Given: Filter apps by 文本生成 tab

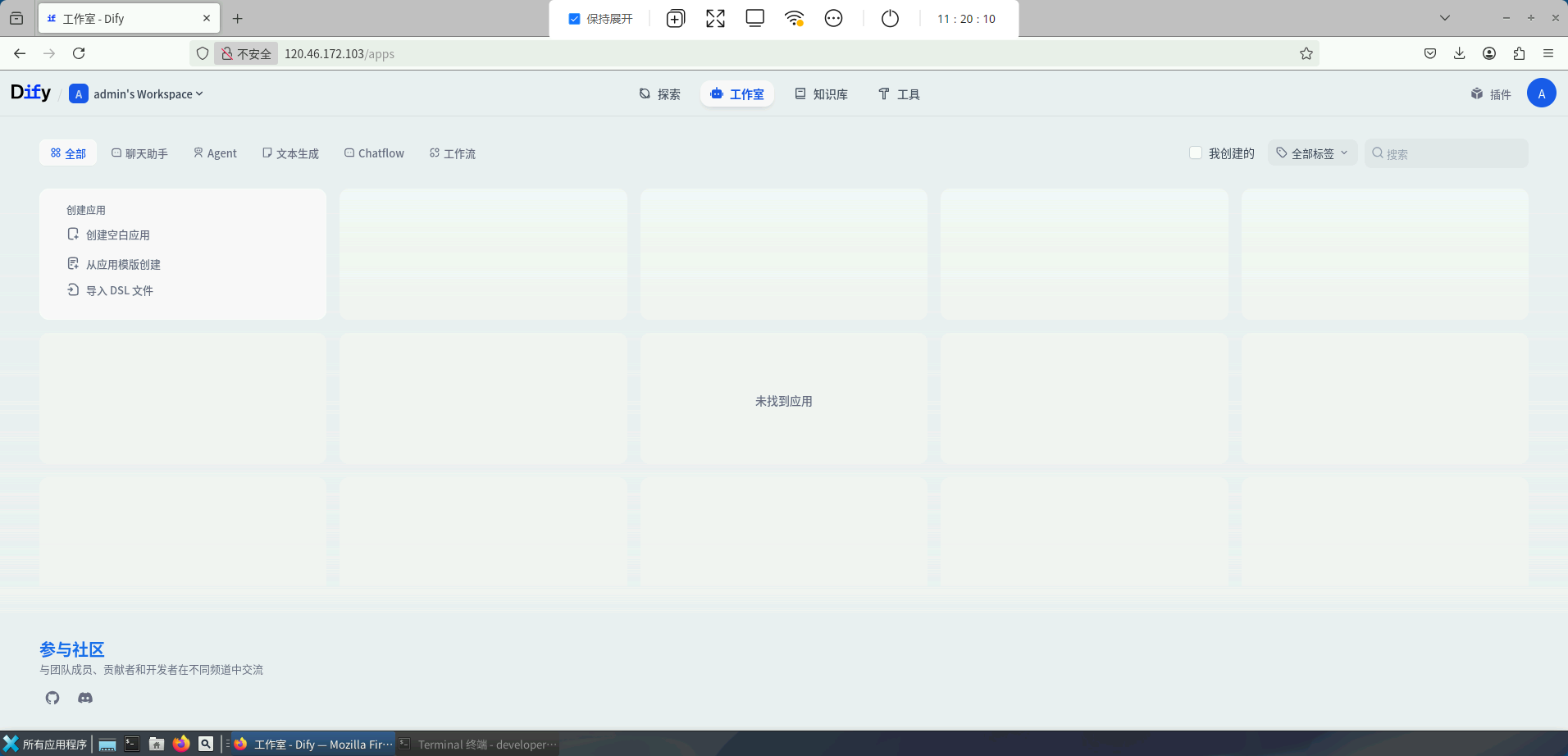Looking at the screenshot, I should (x=290, y=153).
